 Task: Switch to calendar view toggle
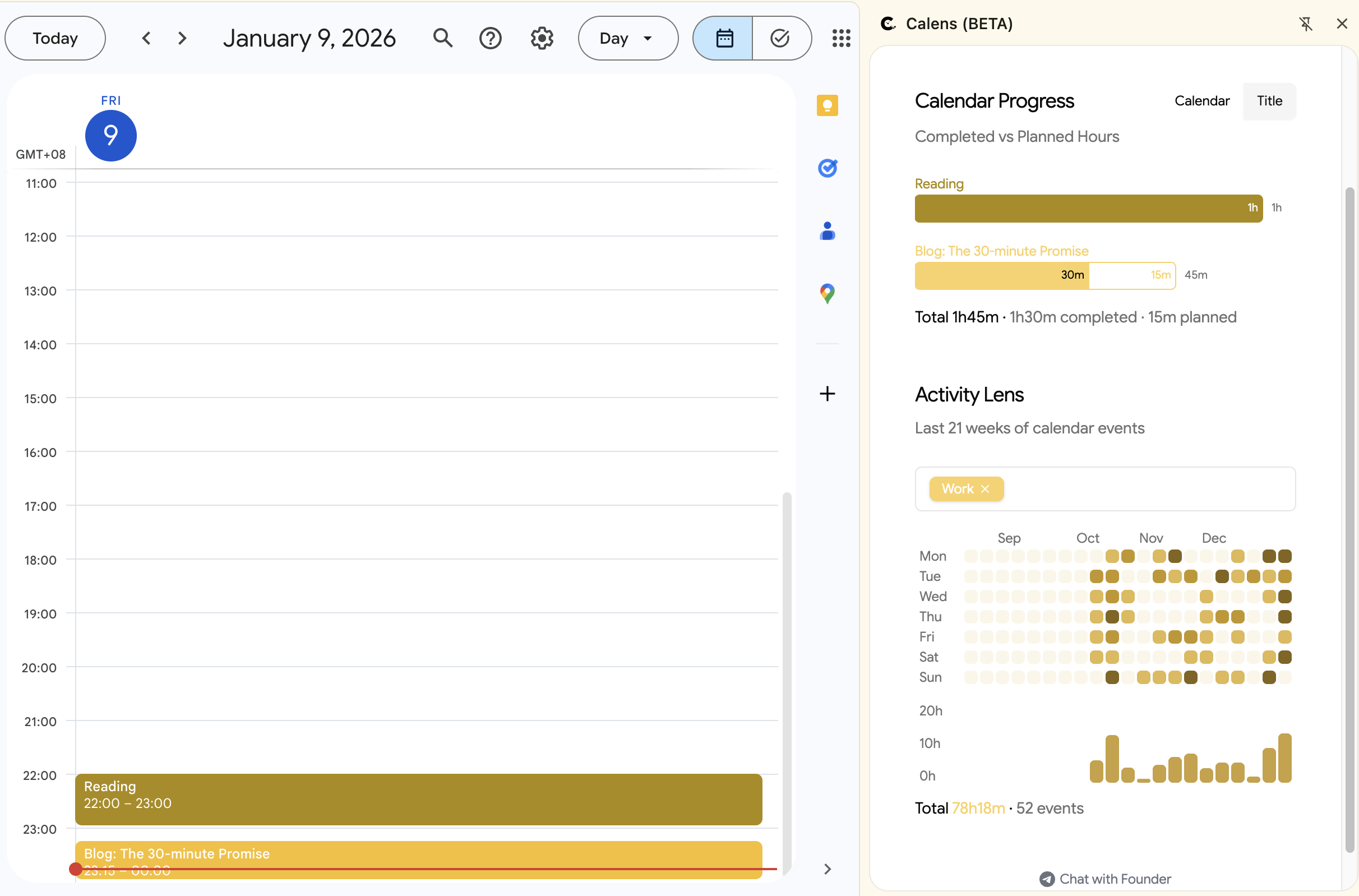pyautogui.click(x=724, y=38)
